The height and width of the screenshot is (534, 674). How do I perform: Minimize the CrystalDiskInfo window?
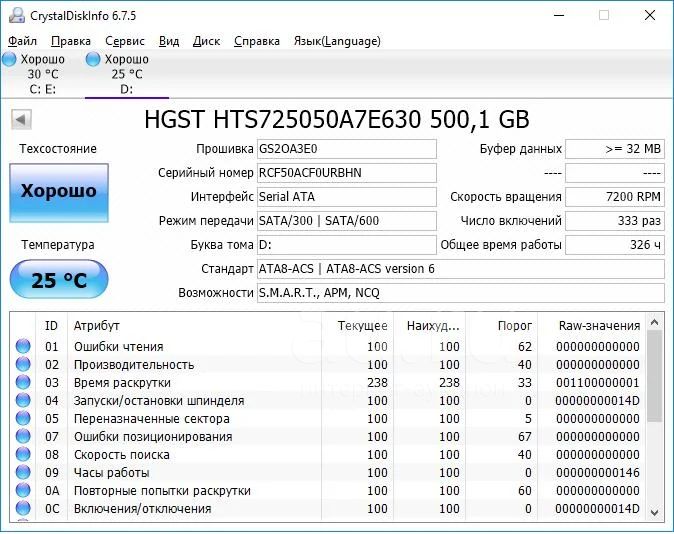coord(559,15)
